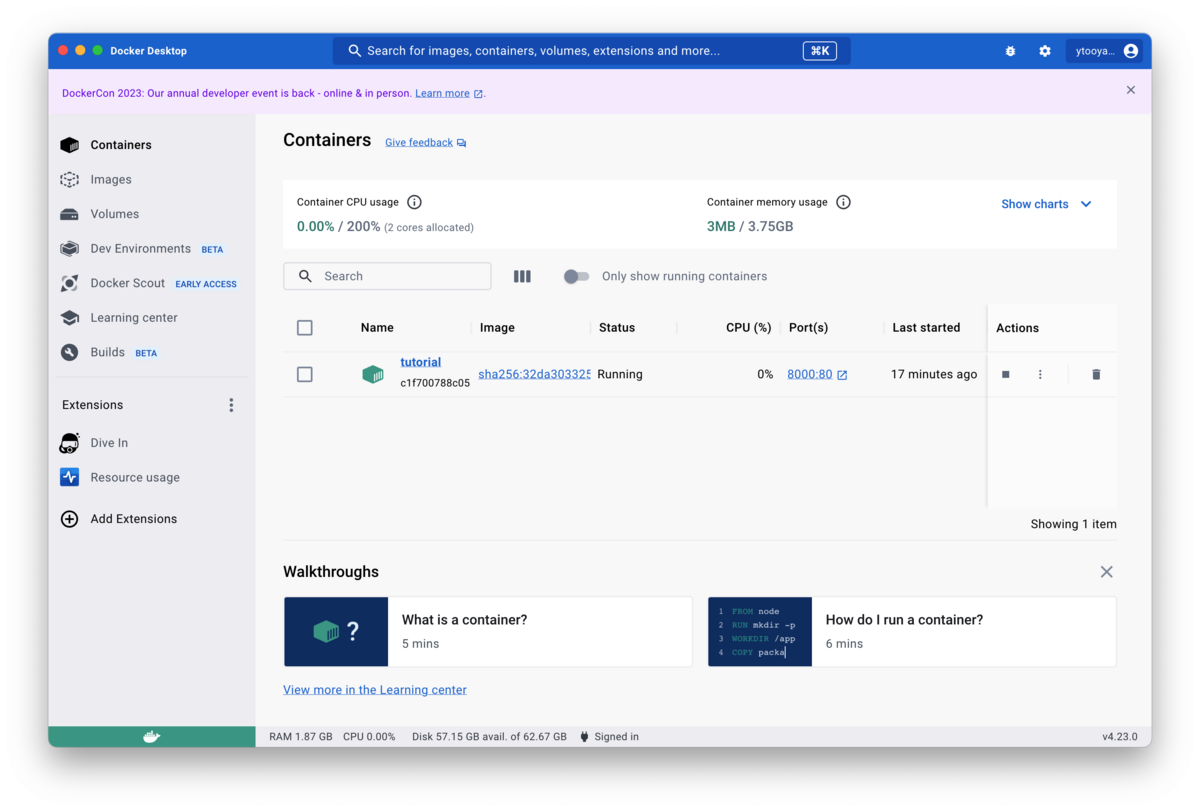Go to Volumes in the sidebar
1200x811 pixels.
point(114,214)
